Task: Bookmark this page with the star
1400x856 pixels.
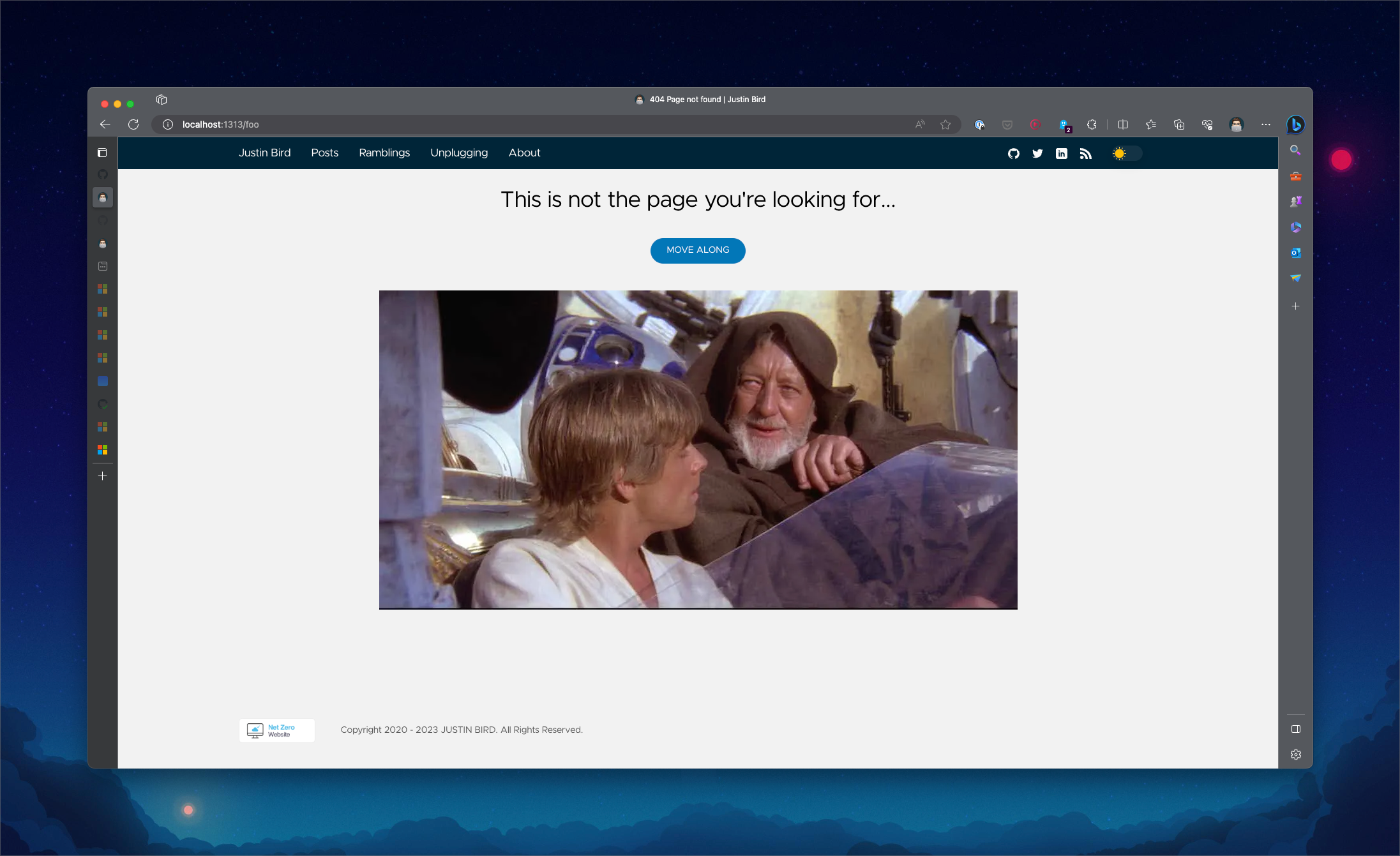Action: click(946, 124)
